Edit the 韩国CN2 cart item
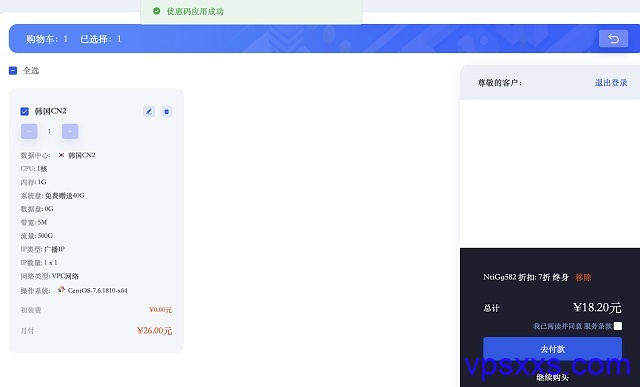640x387 pixels. click(x=149, y=111)
